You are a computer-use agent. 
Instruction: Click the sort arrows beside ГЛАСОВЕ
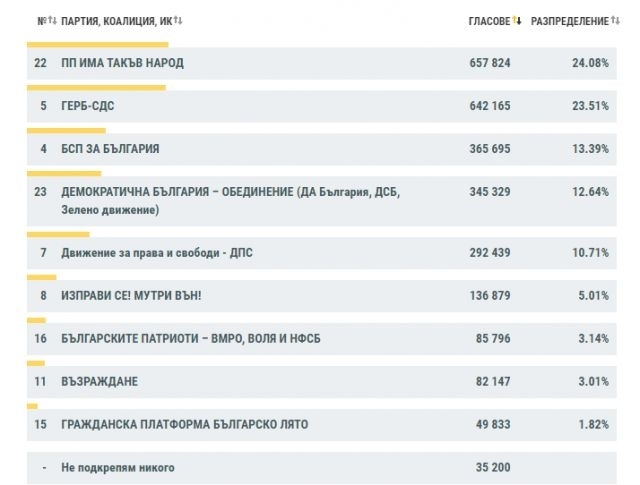coord(517,21)
